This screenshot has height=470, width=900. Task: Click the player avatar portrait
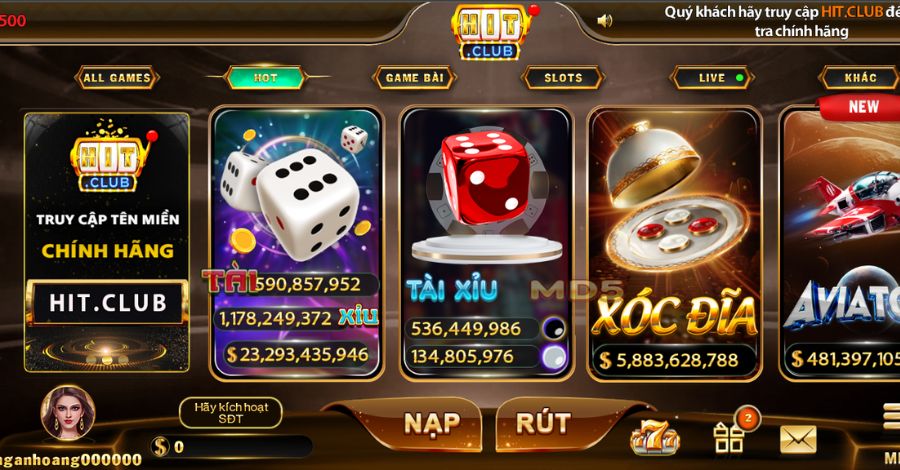pyautogui.click(x=68, y=413)
